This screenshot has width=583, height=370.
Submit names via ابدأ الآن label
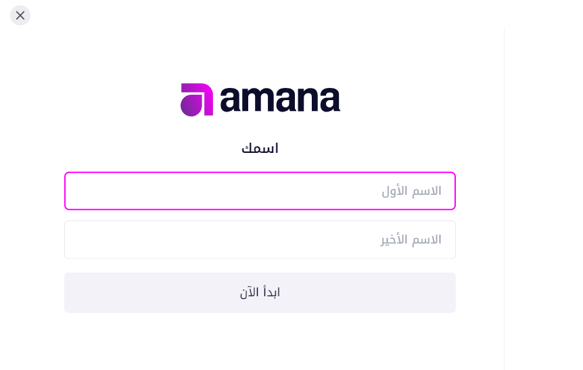click(260, 292)
